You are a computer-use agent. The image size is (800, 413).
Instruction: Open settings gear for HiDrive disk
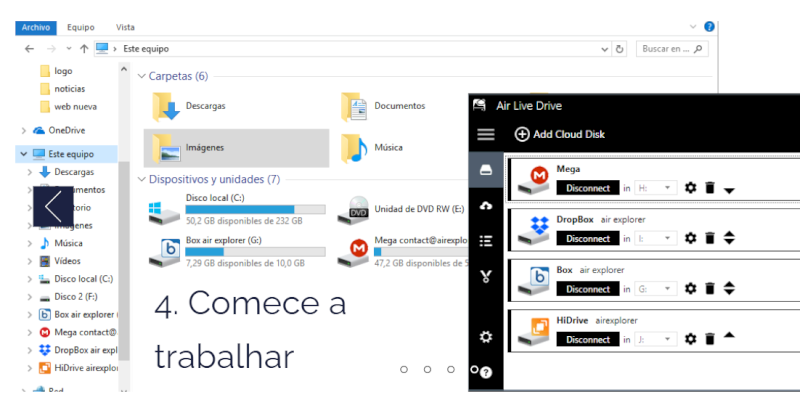pos(690,339)
